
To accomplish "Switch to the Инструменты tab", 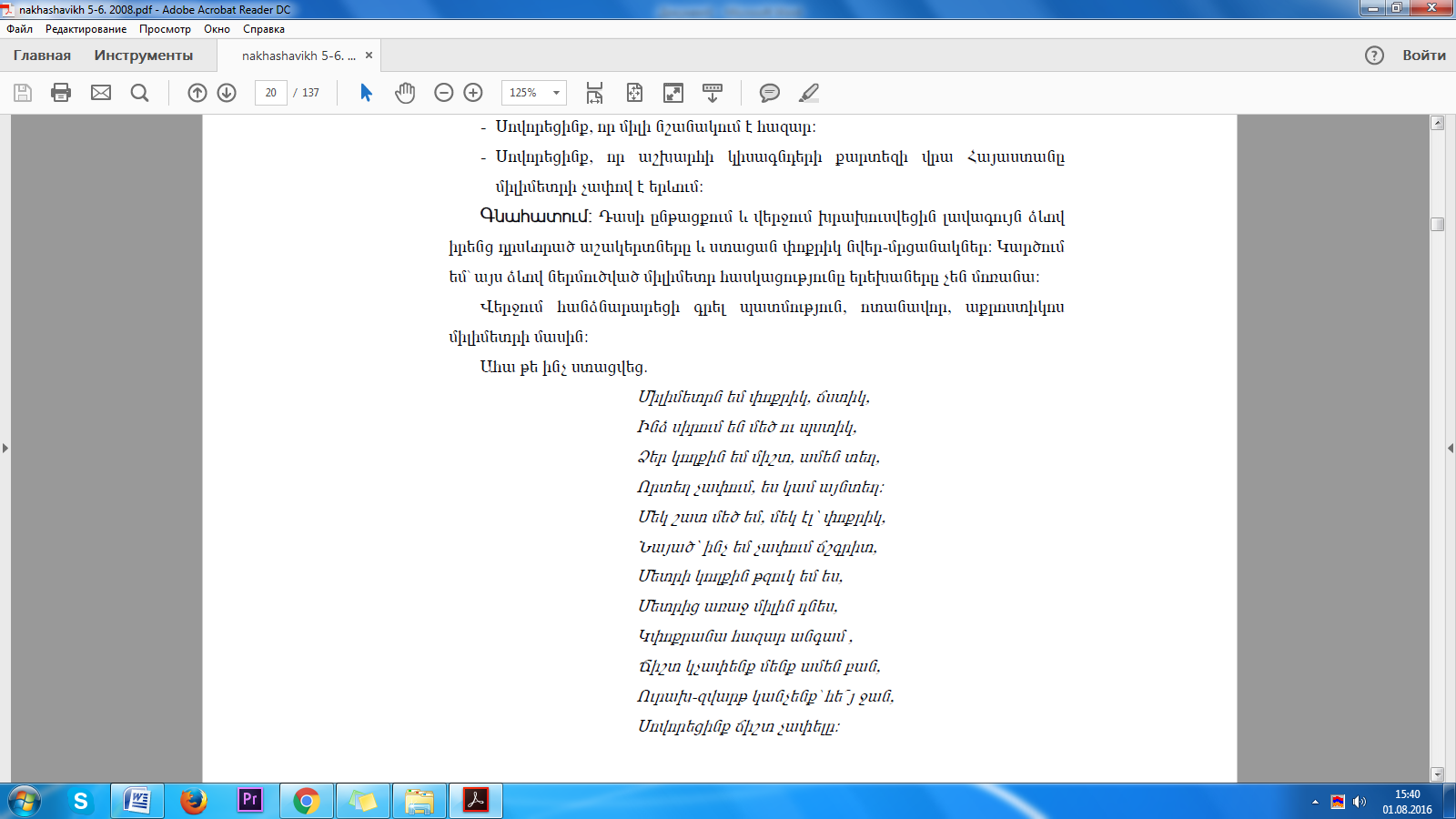I will tap(144, 56).
